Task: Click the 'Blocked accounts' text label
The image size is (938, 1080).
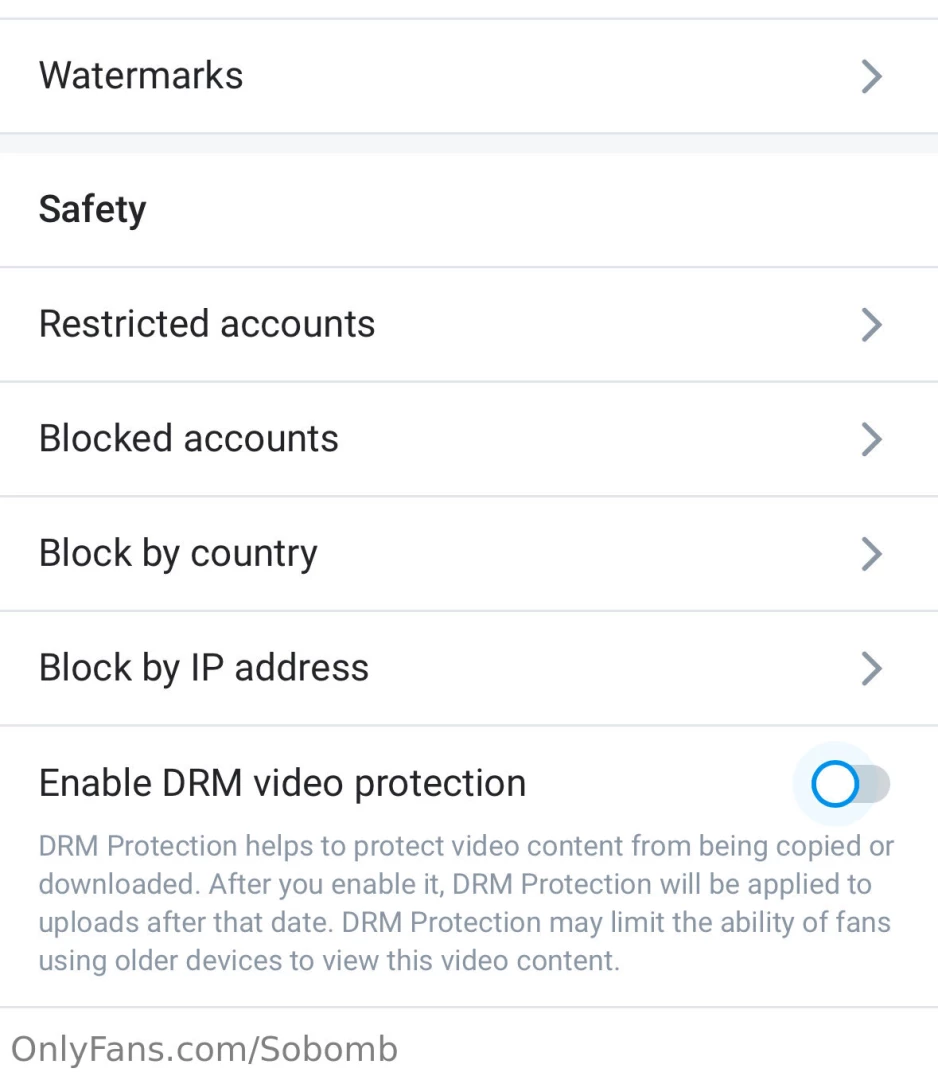Action: 189,439
